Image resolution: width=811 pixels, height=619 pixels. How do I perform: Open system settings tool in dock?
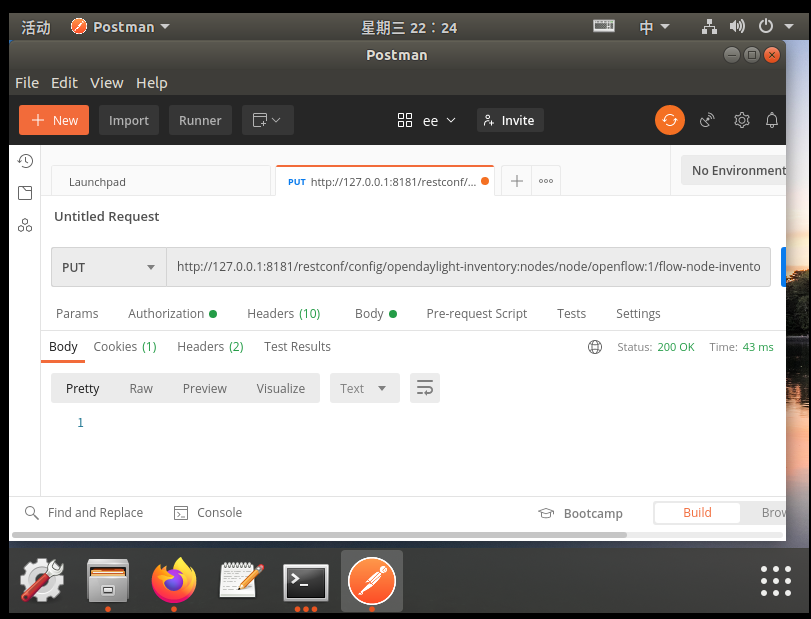[x=42, y=580]
